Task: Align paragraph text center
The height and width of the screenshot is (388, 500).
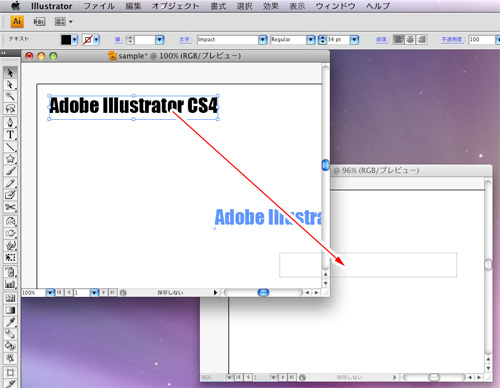Action: pyautogui.click(x=410, y=39)
